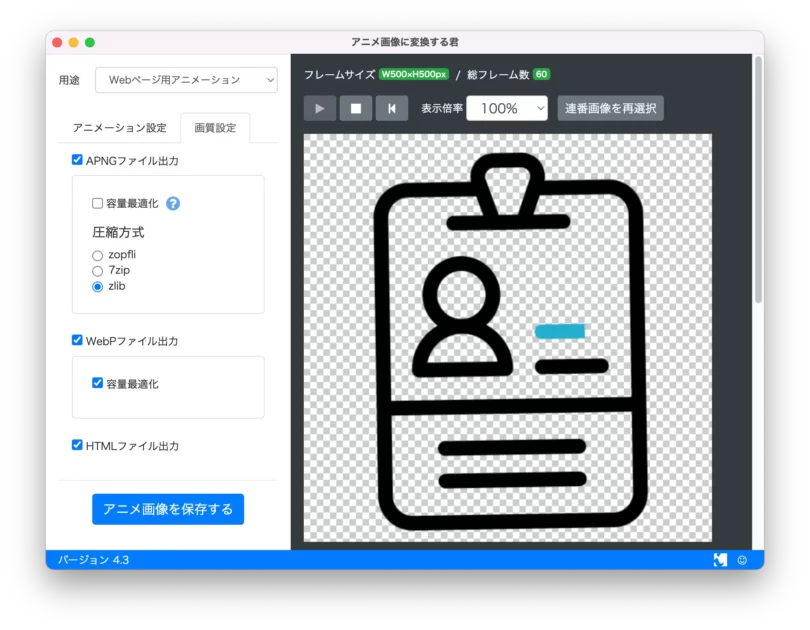Click the smiley face icon in status bar
810x630 pixels.
tap(742, 560)
